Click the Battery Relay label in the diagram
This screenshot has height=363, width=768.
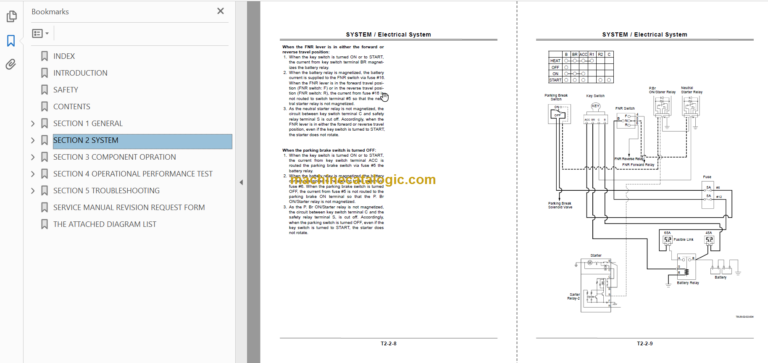(688, 283)
